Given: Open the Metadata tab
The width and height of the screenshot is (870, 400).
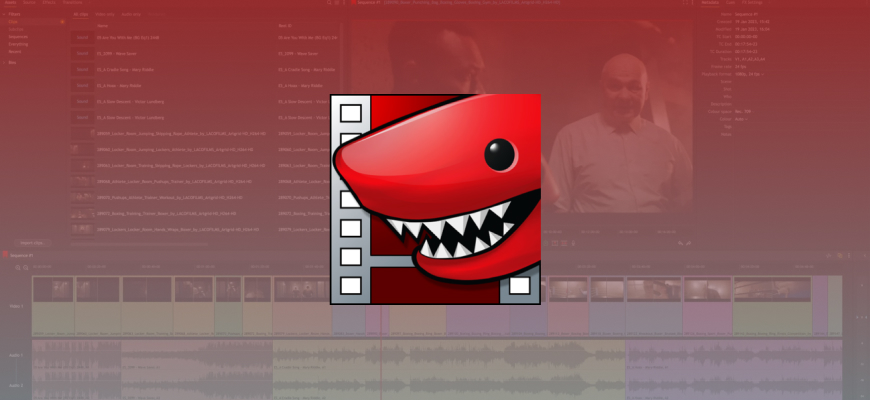Looking at the screenshot, I should click(710, 3).
